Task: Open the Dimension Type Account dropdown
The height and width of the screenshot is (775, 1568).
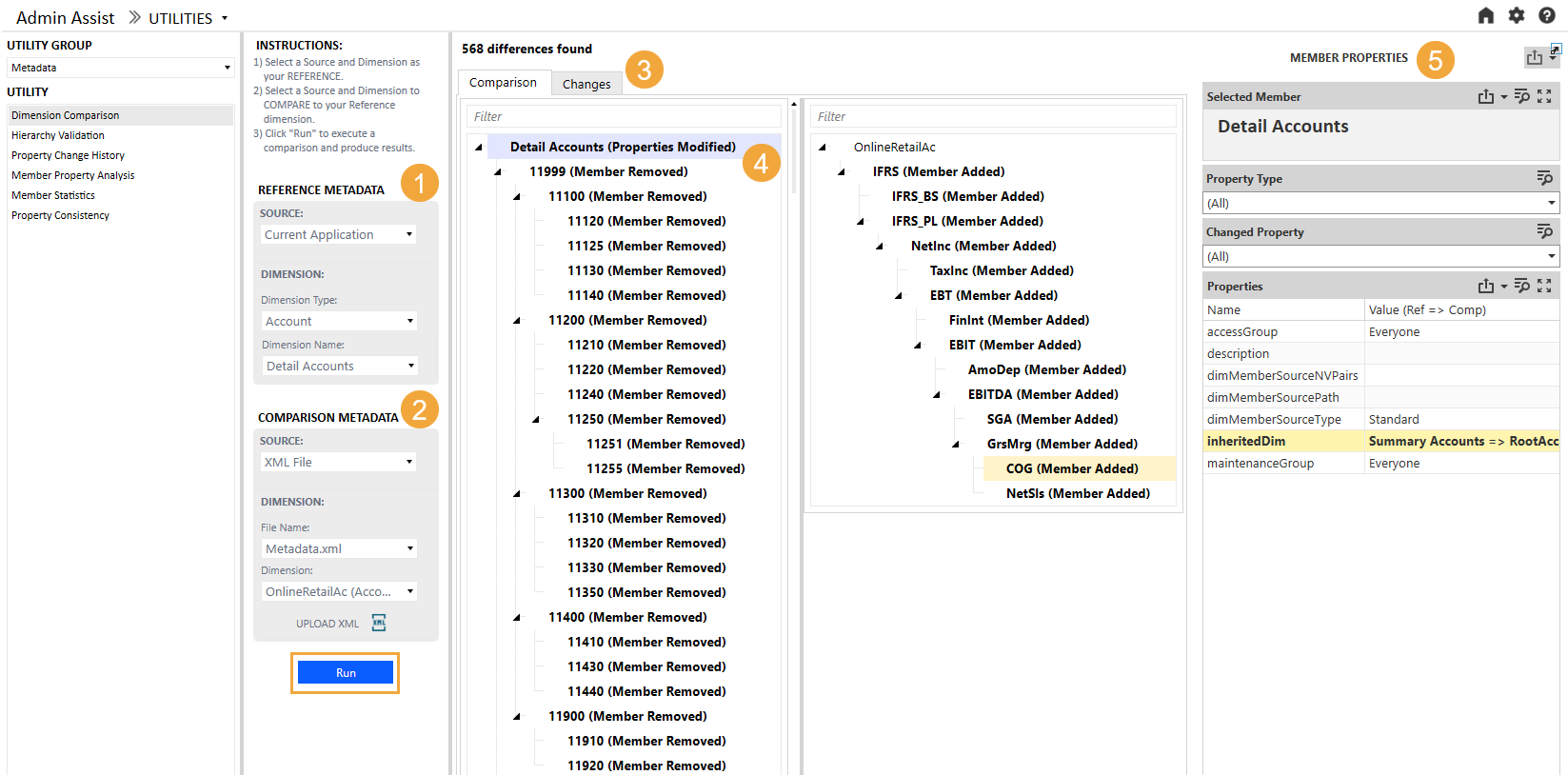Action: click(339, 321)
